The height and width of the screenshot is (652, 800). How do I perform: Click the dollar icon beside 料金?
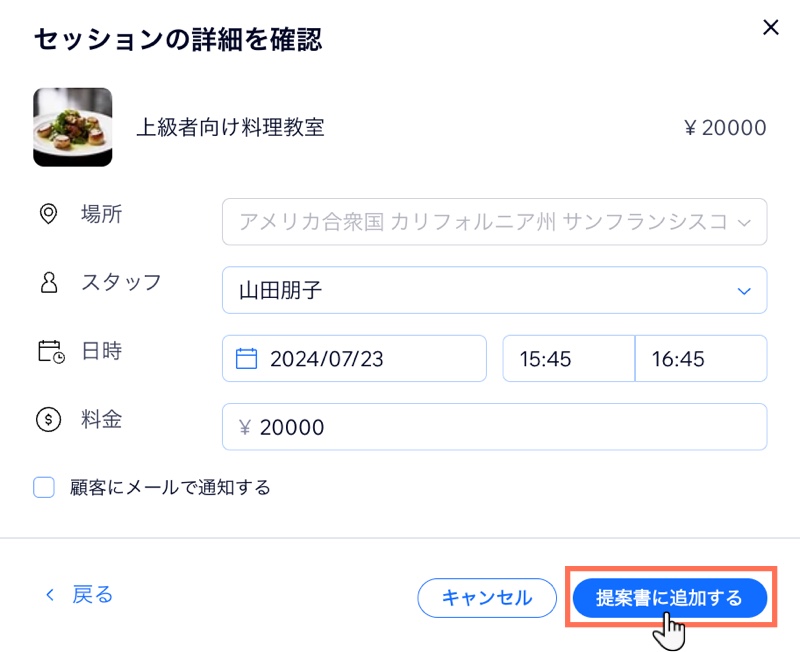click(50, 419)
